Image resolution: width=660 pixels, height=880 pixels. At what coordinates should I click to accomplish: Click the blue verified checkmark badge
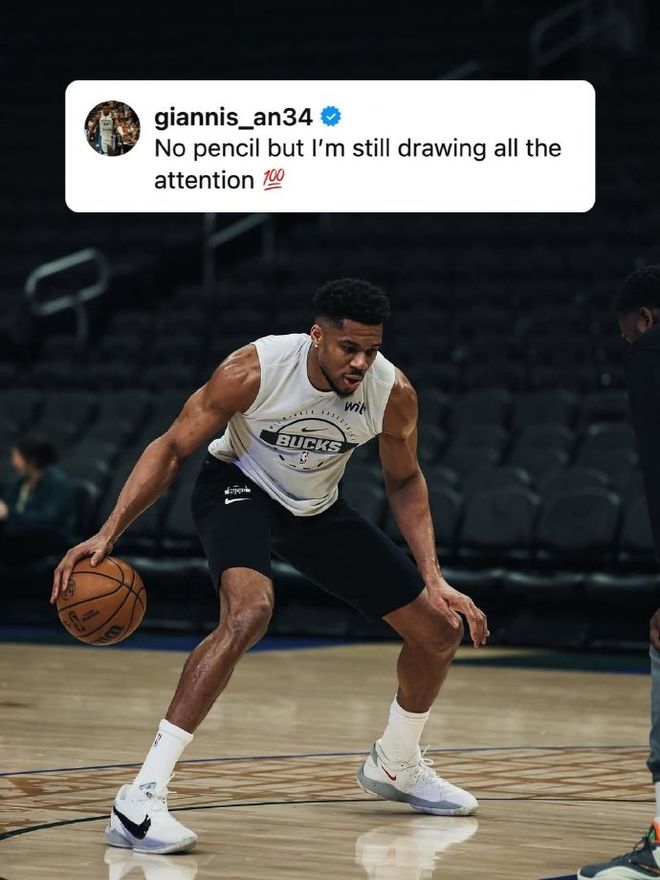pos(331,116)
